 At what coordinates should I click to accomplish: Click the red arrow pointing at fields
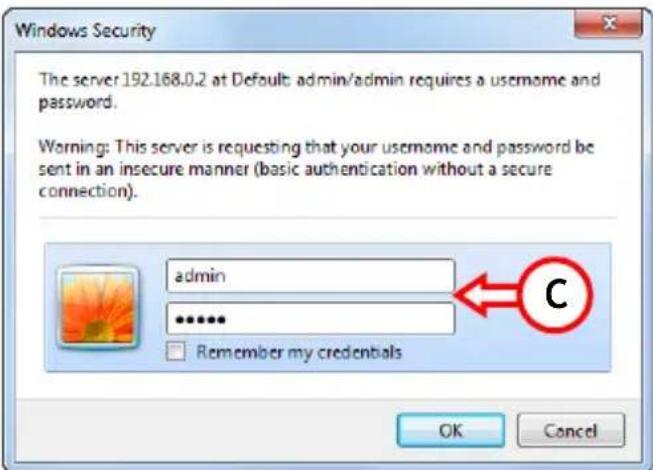(487, 295)
